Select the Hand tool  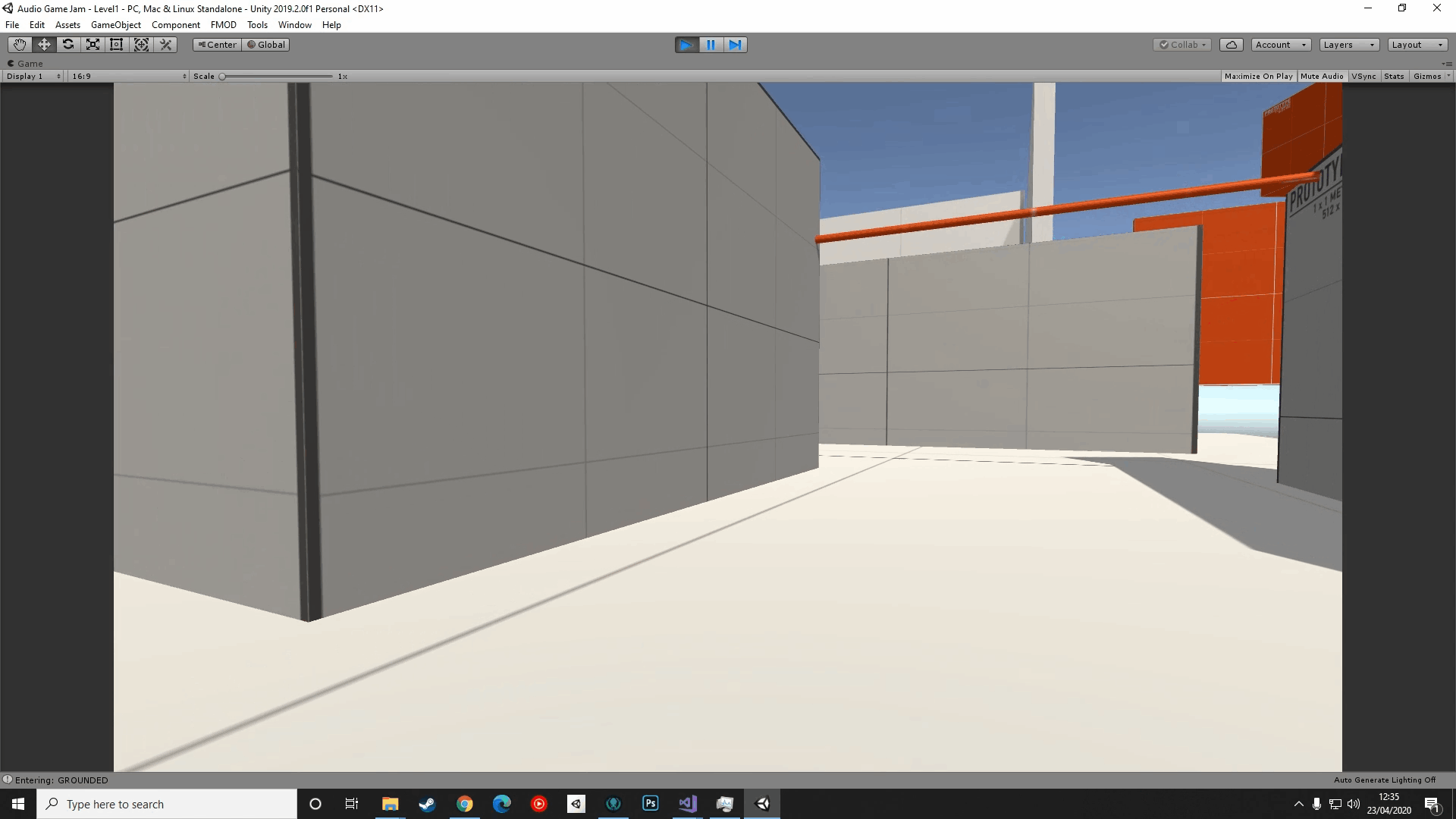coord(20,45)
